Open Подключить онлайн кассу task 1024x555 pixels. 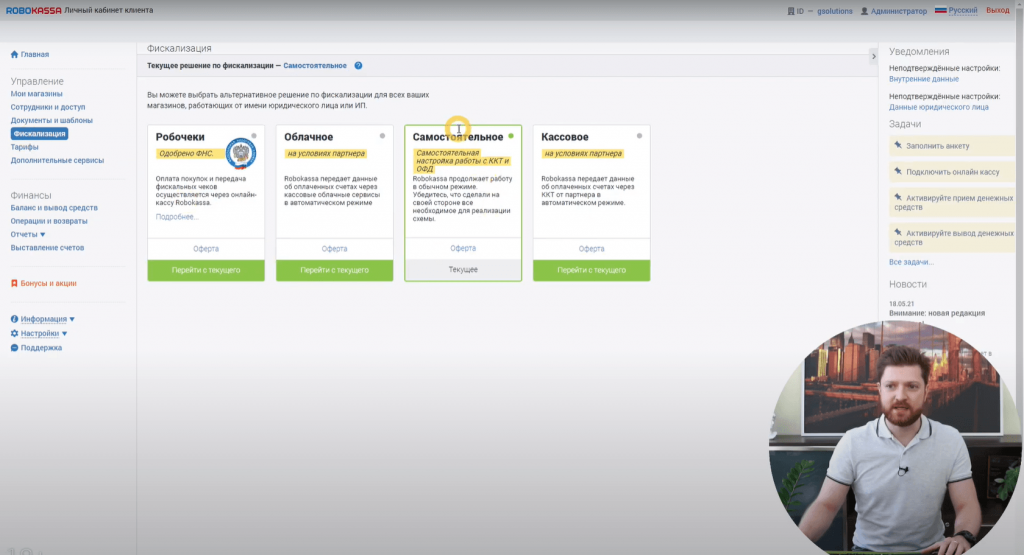click(952, 172)
